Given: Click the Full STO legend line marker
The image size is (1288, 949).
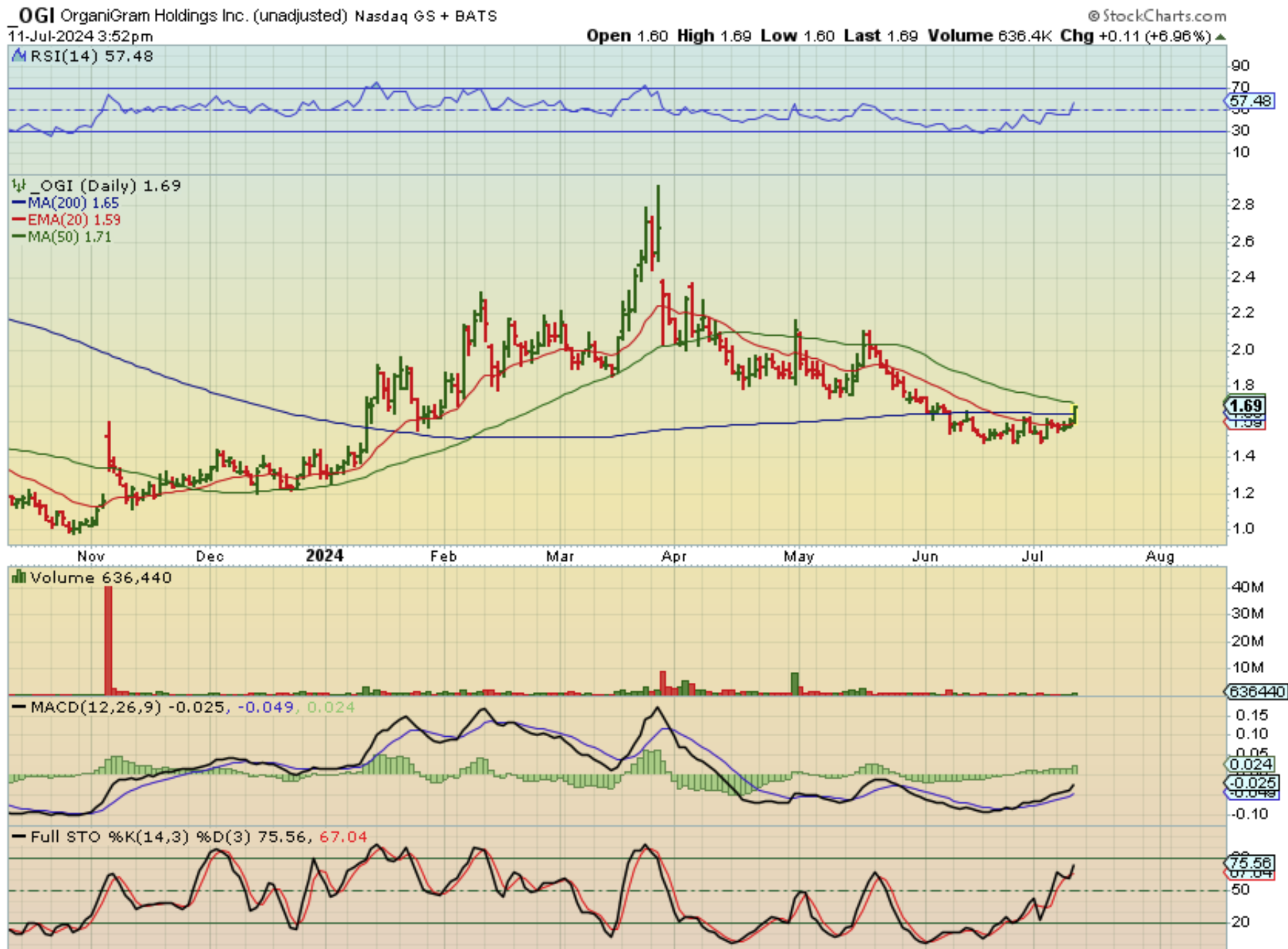Looking at the screenshot, I should point(19,837).
